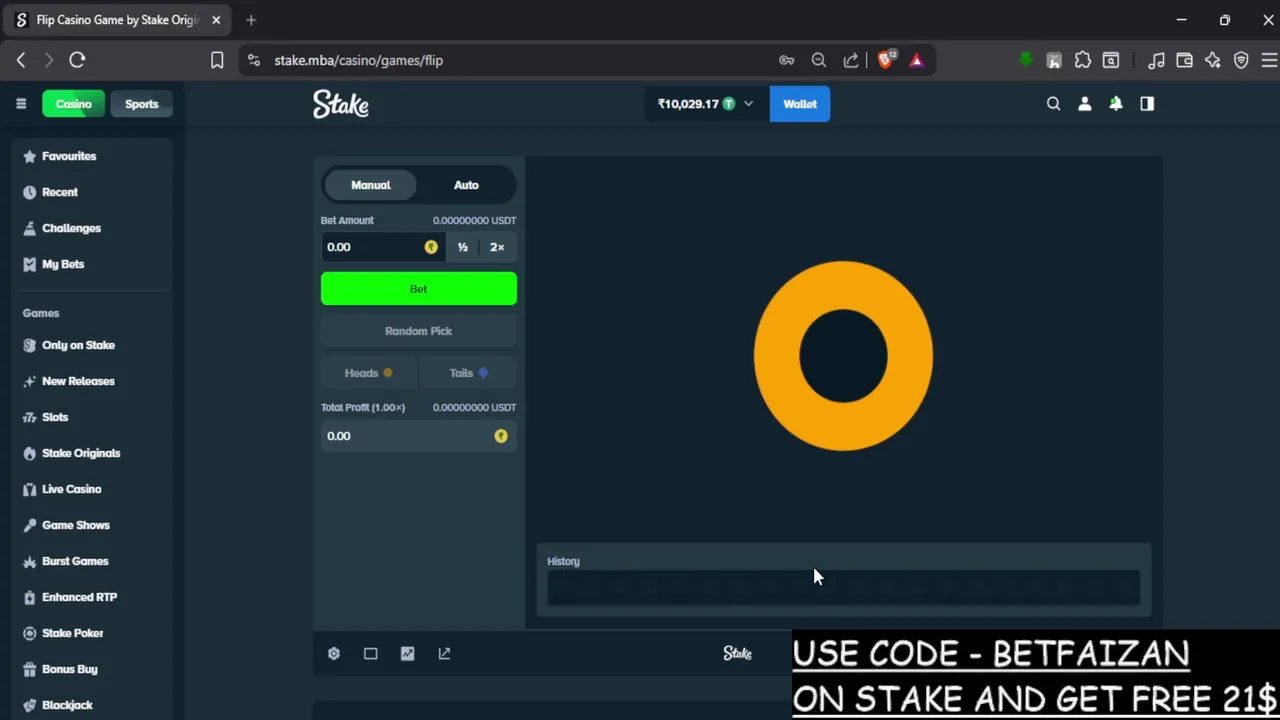Open Favourites in sidebar
1280x720 pixels.
coord(69,156)
